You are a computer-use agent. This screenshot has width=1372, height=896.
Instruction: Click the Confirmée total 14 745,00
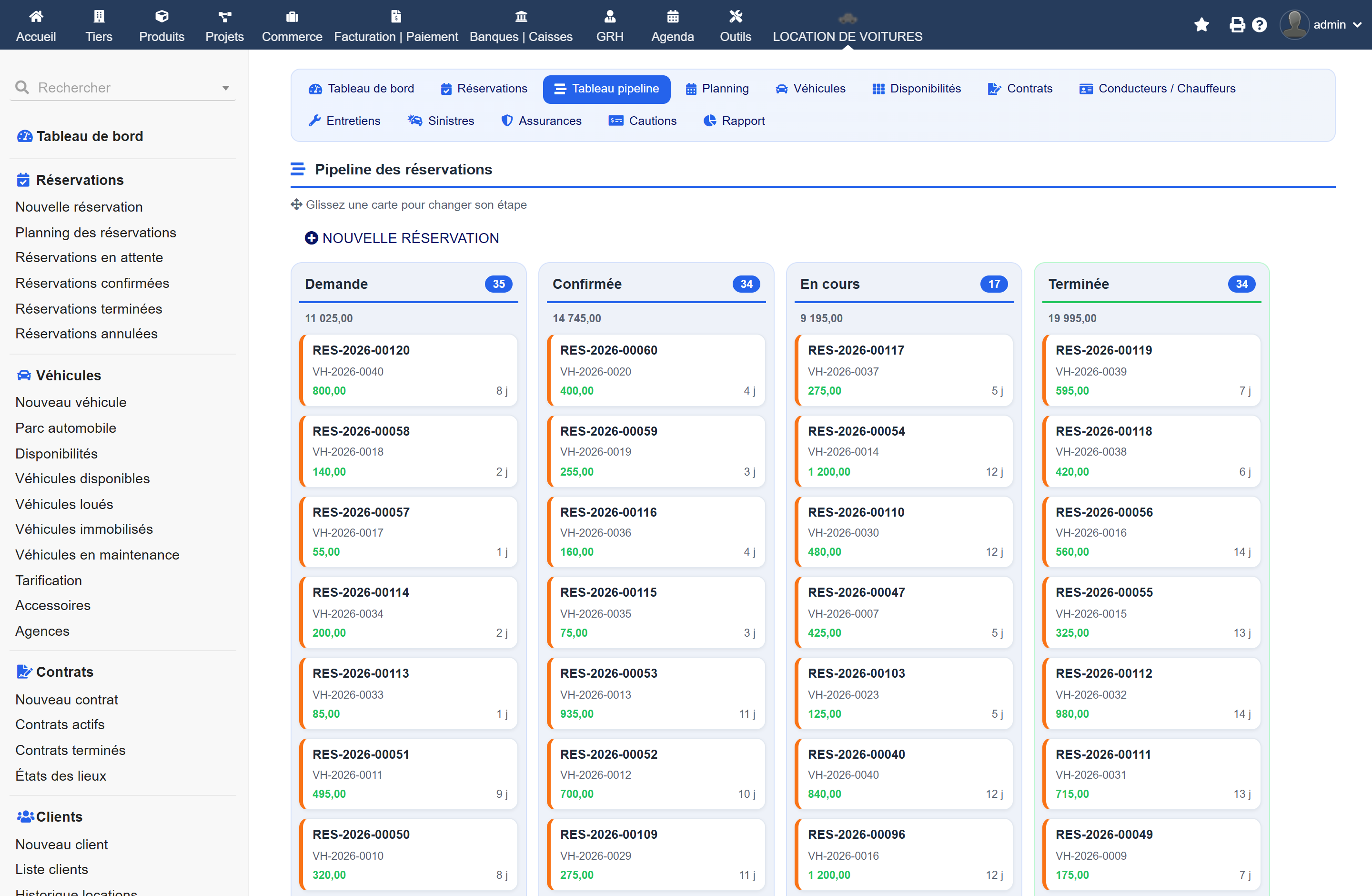tap(576, 318)
